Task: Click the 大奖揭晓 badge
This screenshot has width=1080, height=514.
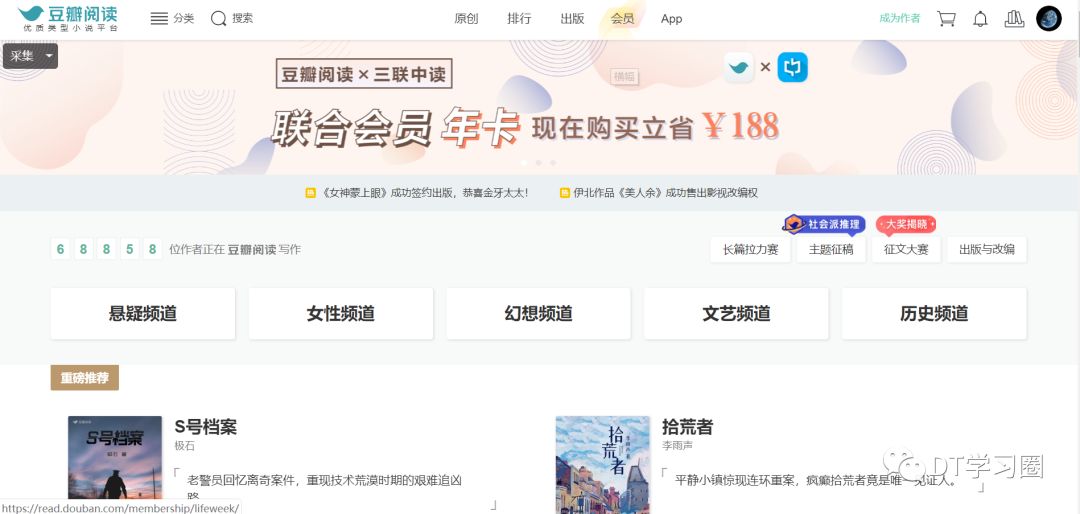Action: (x=906, y=224)
